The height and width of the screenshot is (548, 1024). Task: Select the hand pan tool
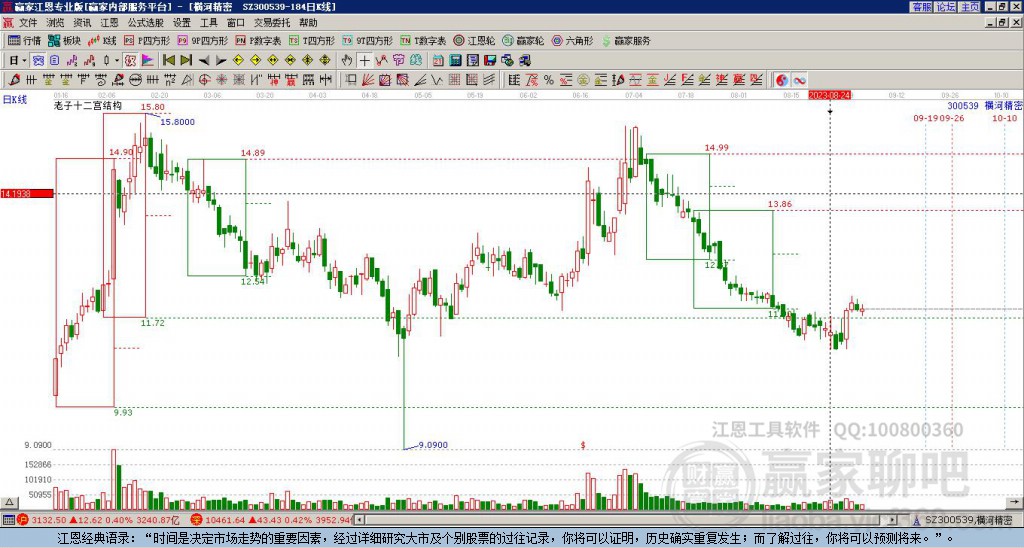pyautogui.click(x=347, y=61)
